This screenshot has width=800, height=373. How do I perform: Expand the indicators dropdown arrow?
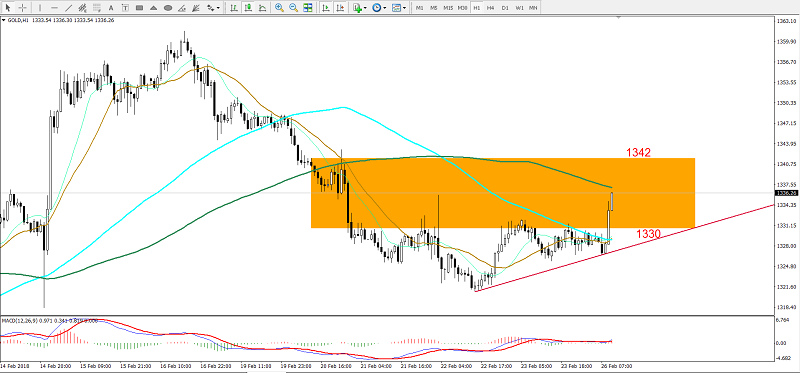point(366,8)
